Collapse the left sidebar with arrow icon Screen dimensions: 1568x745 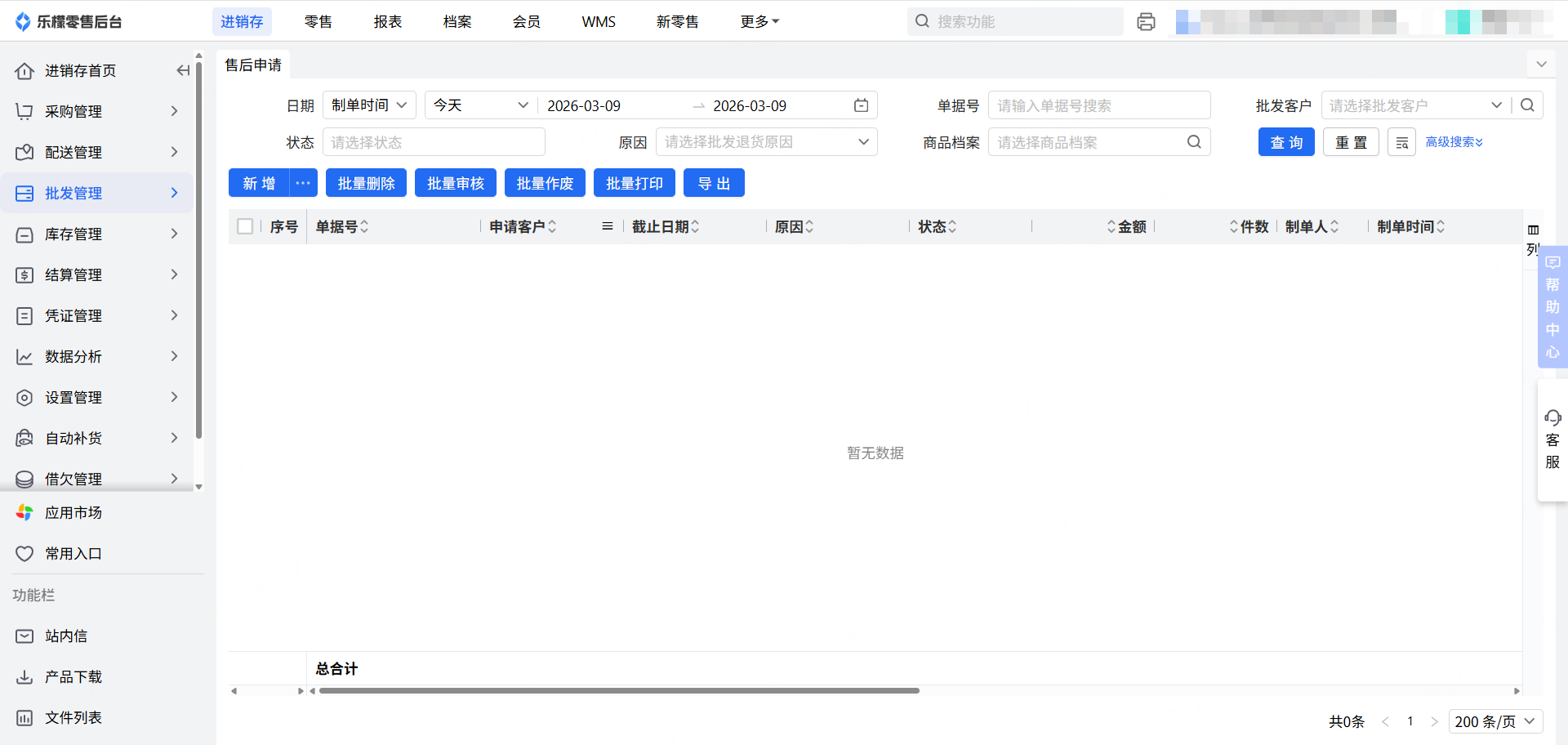click(x=183, y=71)
